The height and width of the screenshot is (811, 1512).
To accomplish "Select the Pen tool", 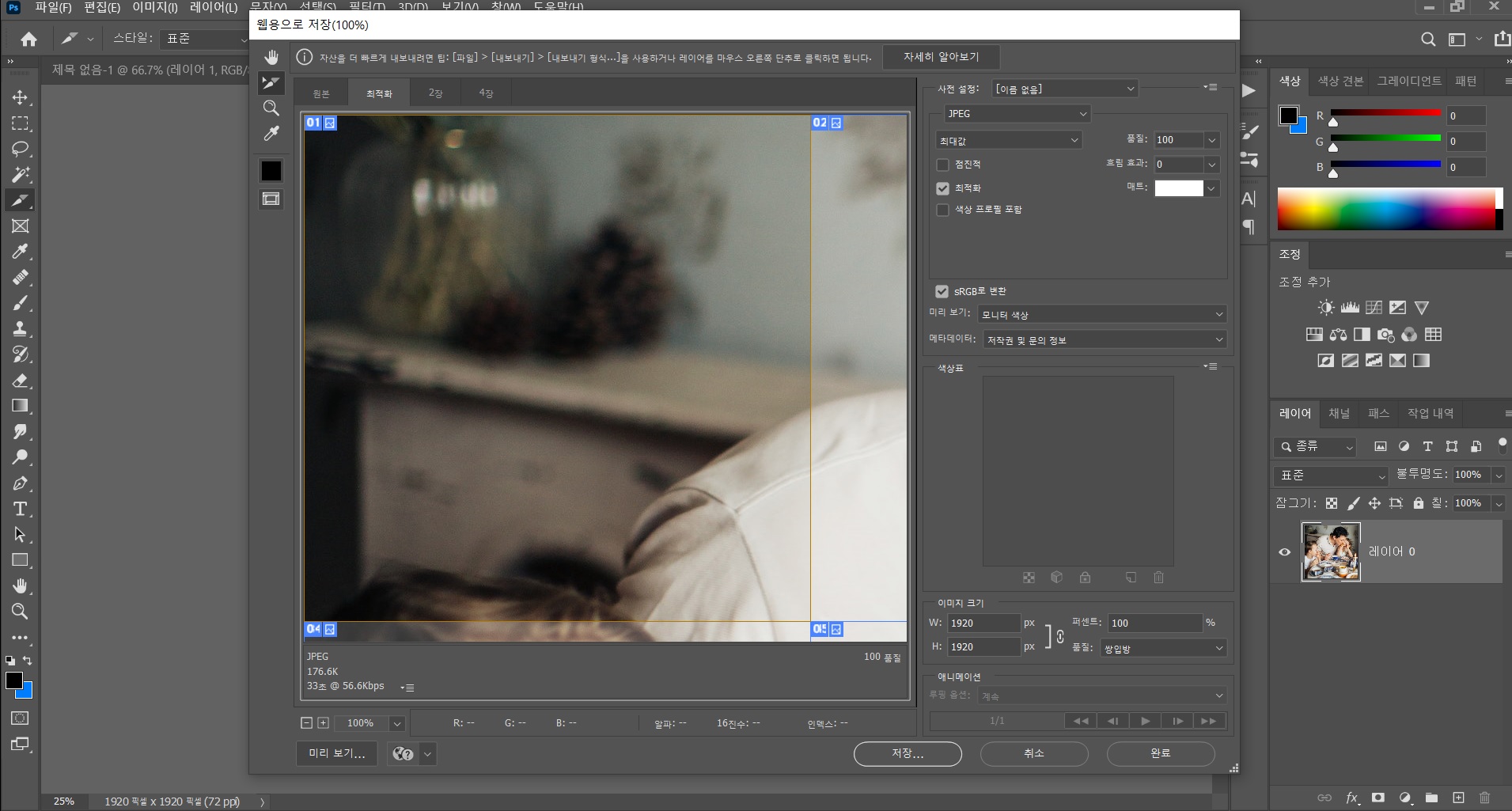I will (x=20, y=483).
